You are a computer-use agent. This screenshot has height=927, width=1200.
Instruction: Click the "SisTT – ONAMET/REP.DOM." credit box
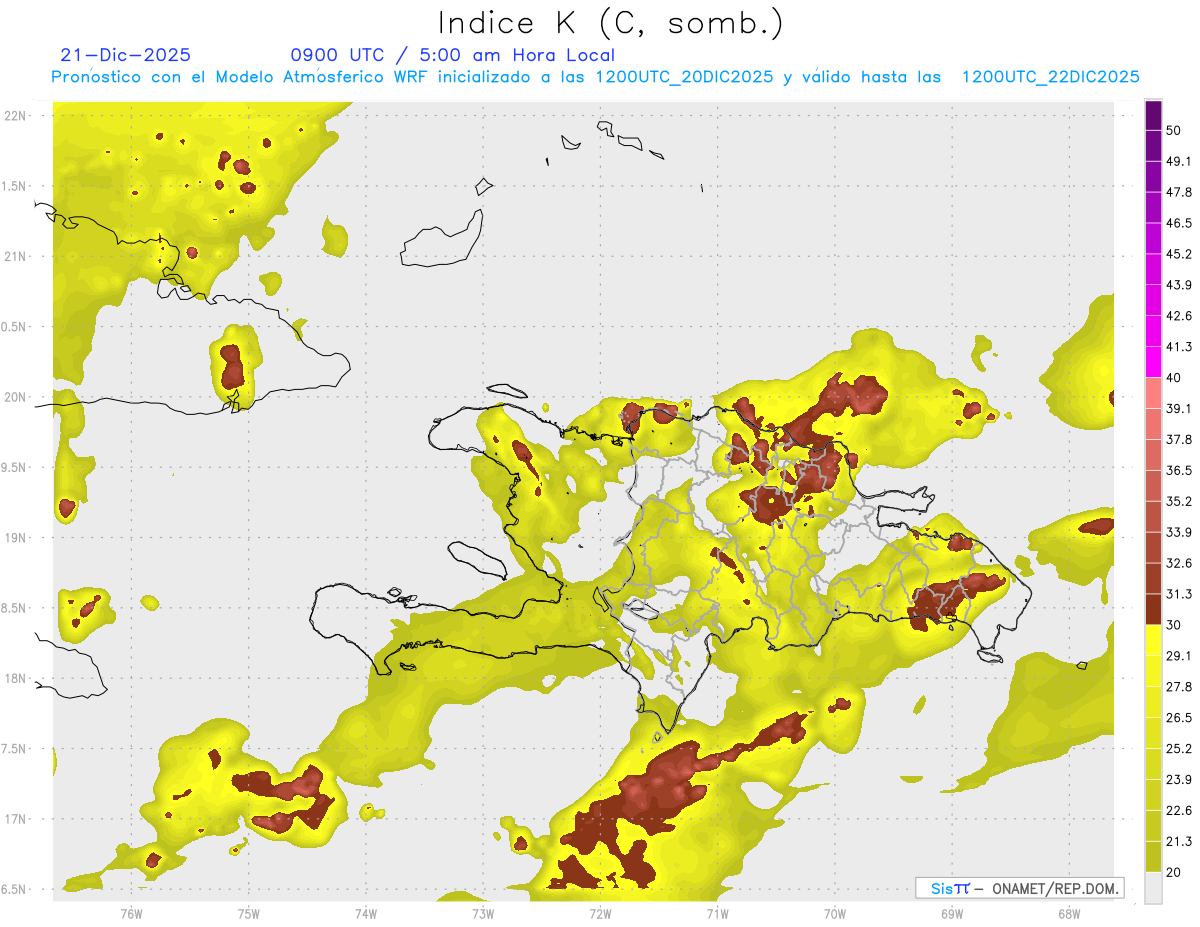[1019, 888]
